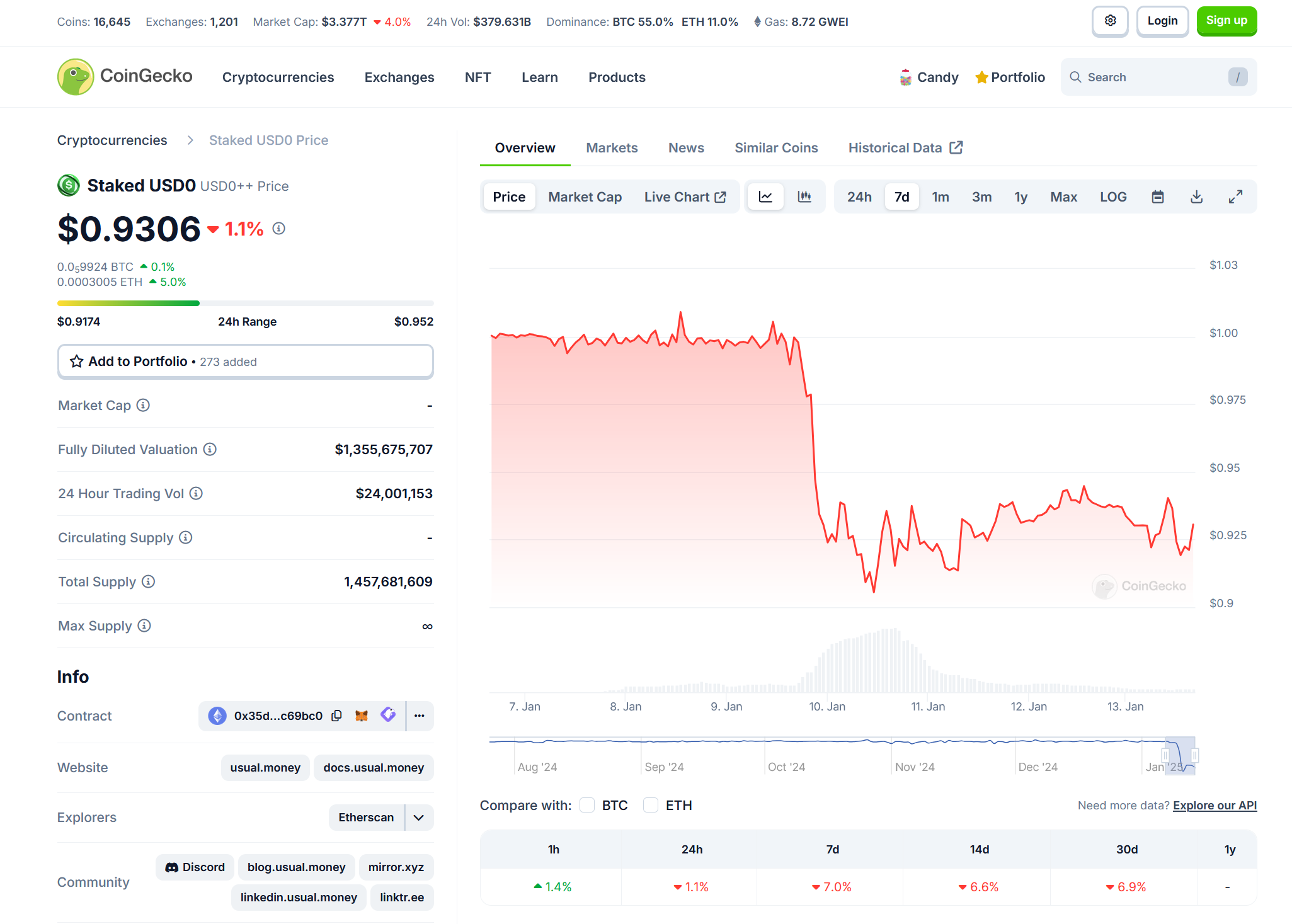The image size is (1292, 924).
Task: Click the purple shield icon beside contract
Action: (x=388, y=714)
